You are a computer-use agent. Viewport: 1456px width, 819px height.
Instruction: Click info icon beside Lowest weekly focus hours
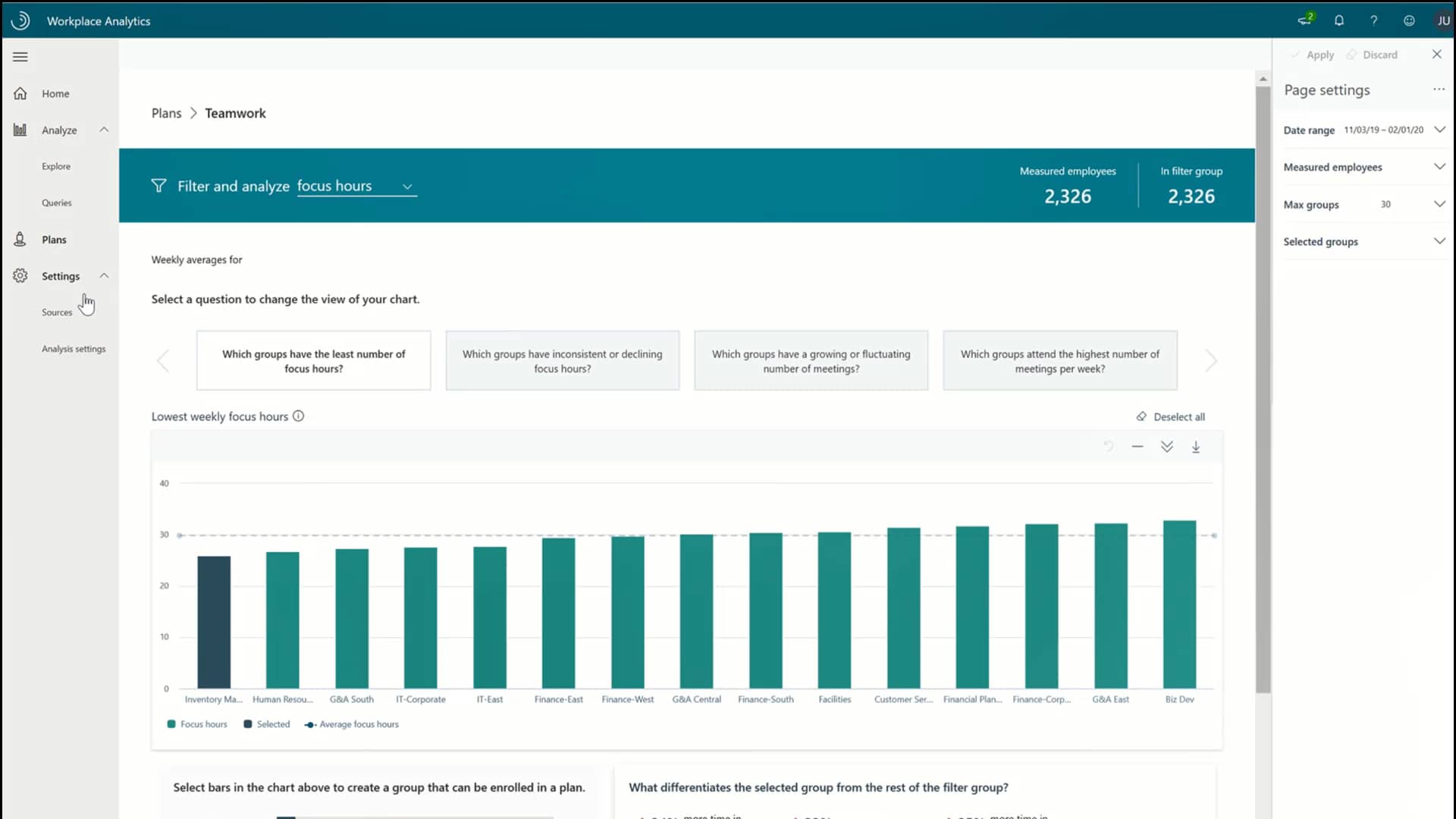point(299,416)
